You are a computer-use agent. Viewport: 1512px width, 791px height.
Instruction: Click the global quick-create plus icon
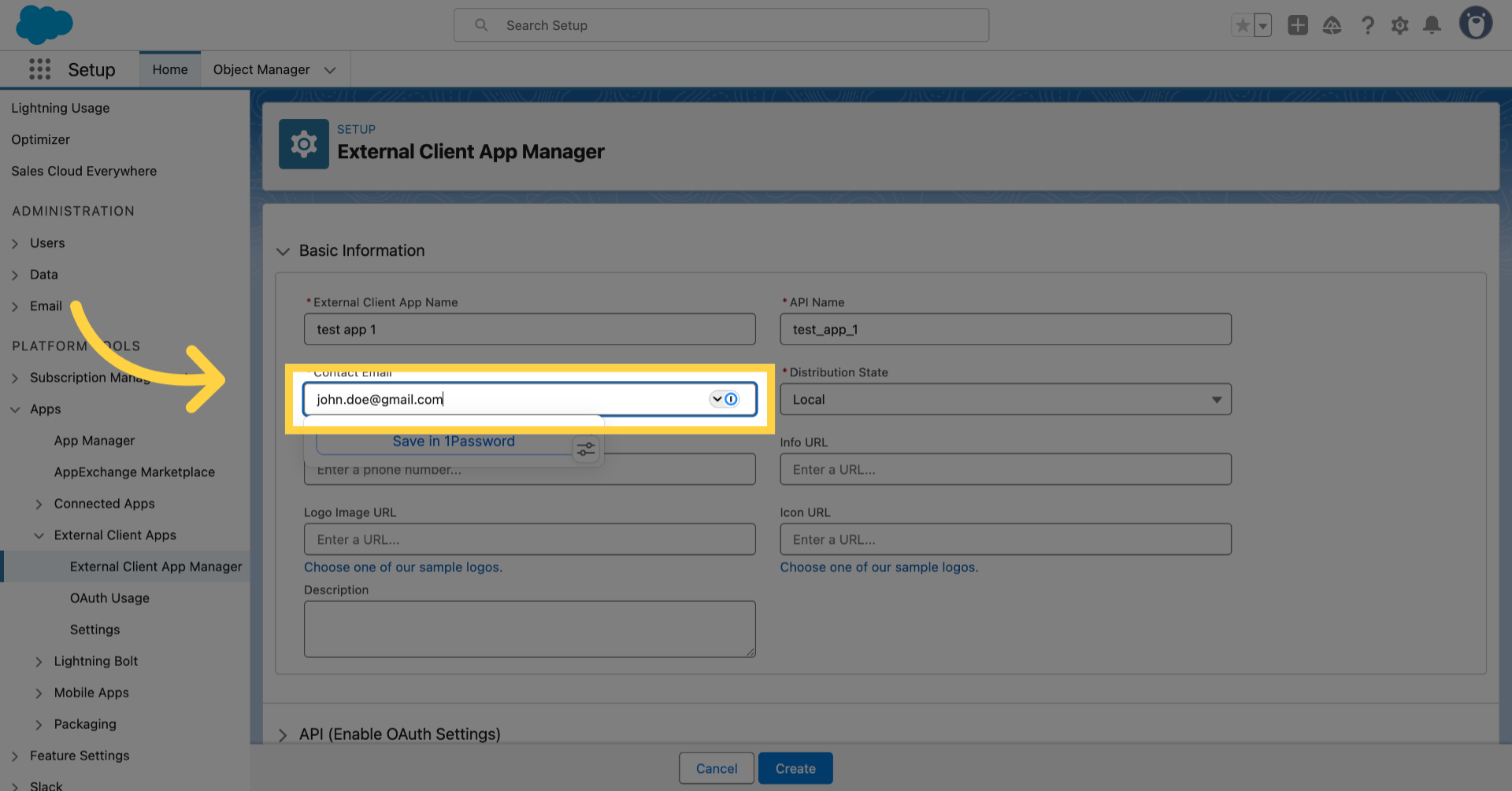tap(1298, 25)
